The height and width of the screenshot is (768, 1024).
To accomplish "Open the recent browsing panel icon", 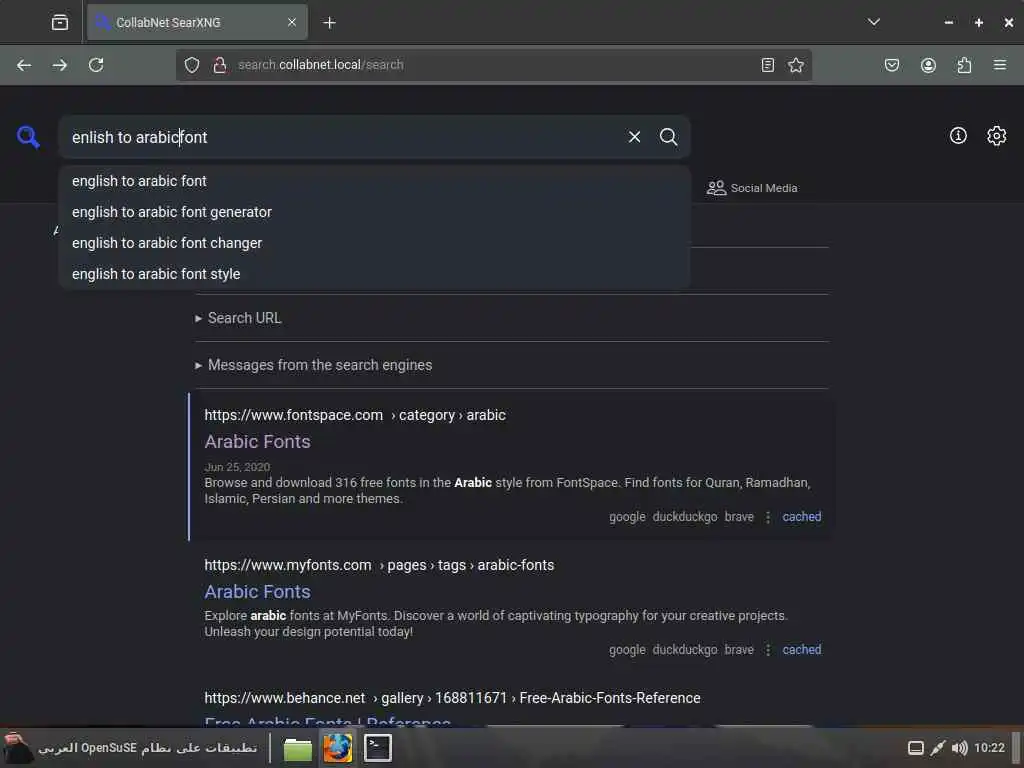I will pyautogui.click(x=59, y=23).
